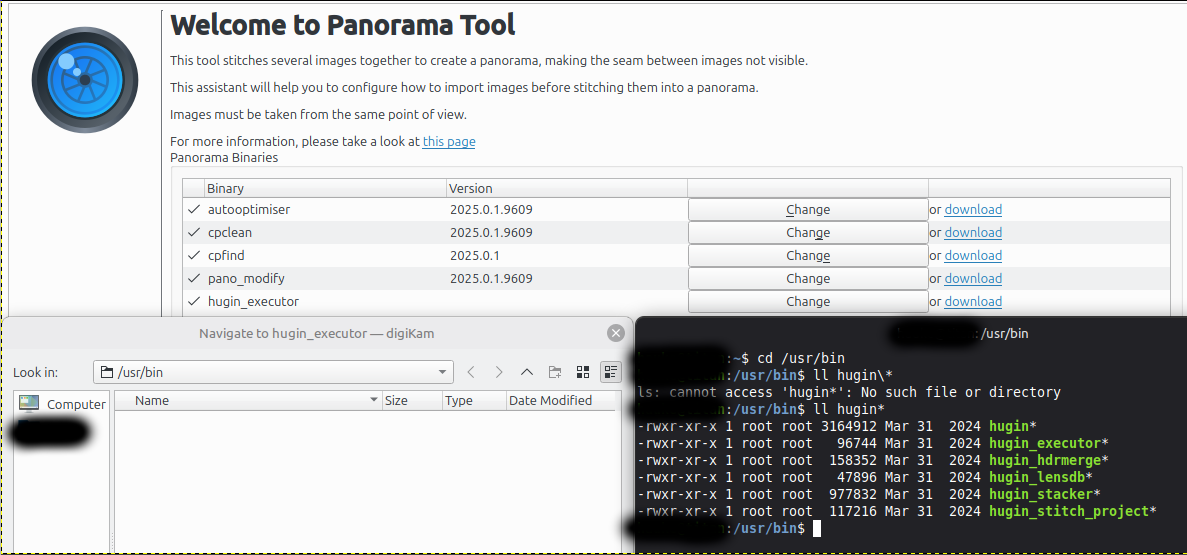The height and width of the screenshot is (555, 1187).
Task: Go to parent directory with up arrow
Action: click(527, 373)
